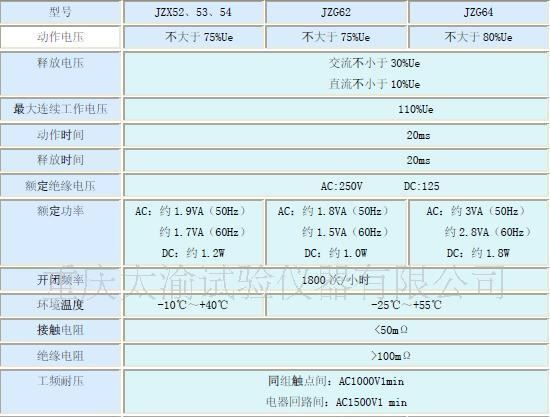Click the 20ms value in 动作时间 row
Screen dimensions: 550x417
pyautogui.click(x=418, y=135)
